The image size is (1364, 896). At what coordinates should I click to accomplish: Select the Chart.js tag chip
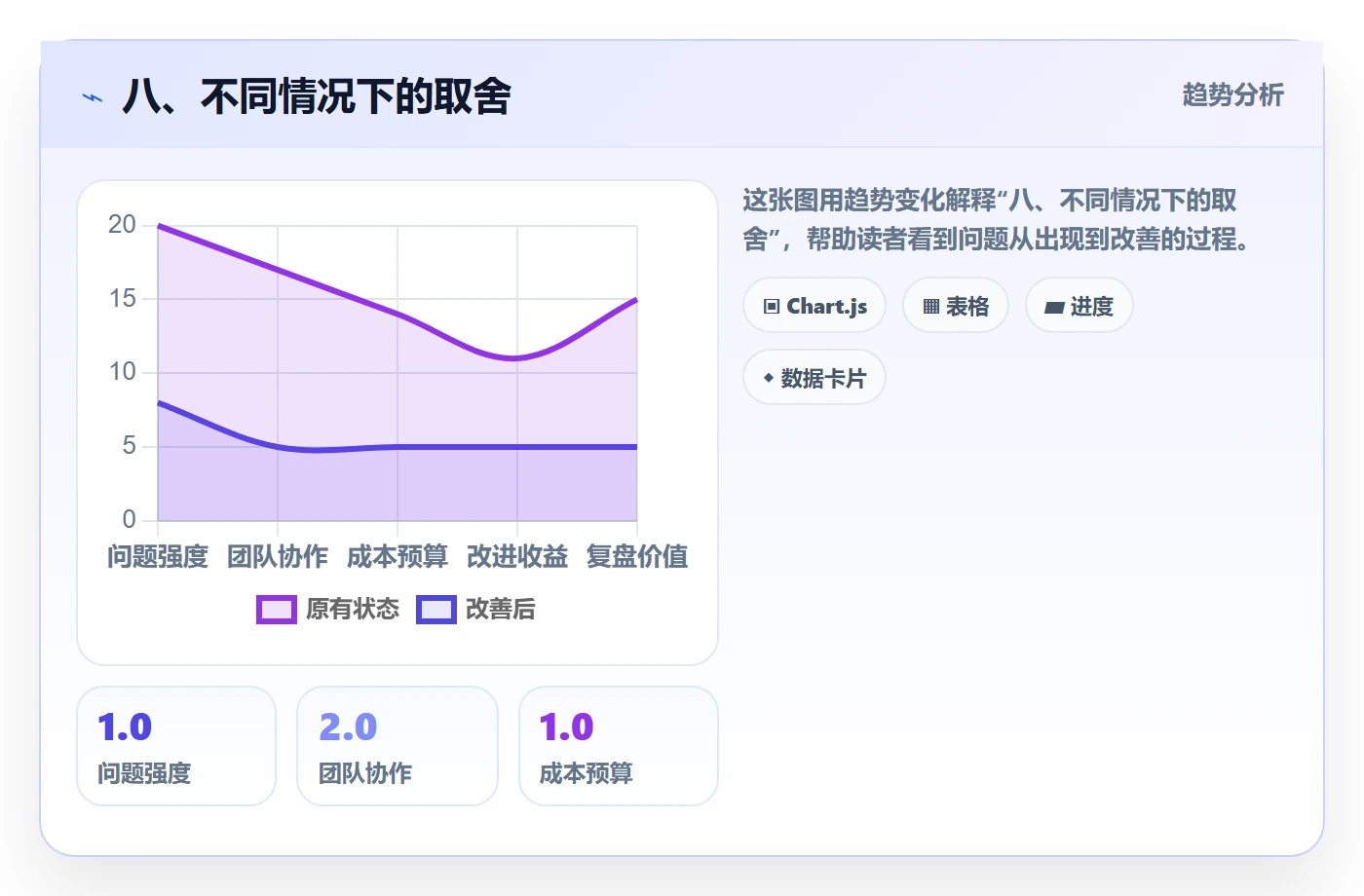click(x=815, y=306)
